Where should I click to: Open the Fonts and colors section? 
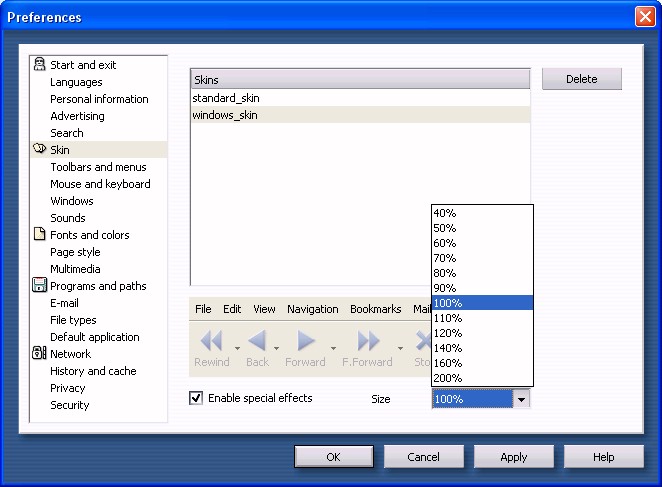89,235
